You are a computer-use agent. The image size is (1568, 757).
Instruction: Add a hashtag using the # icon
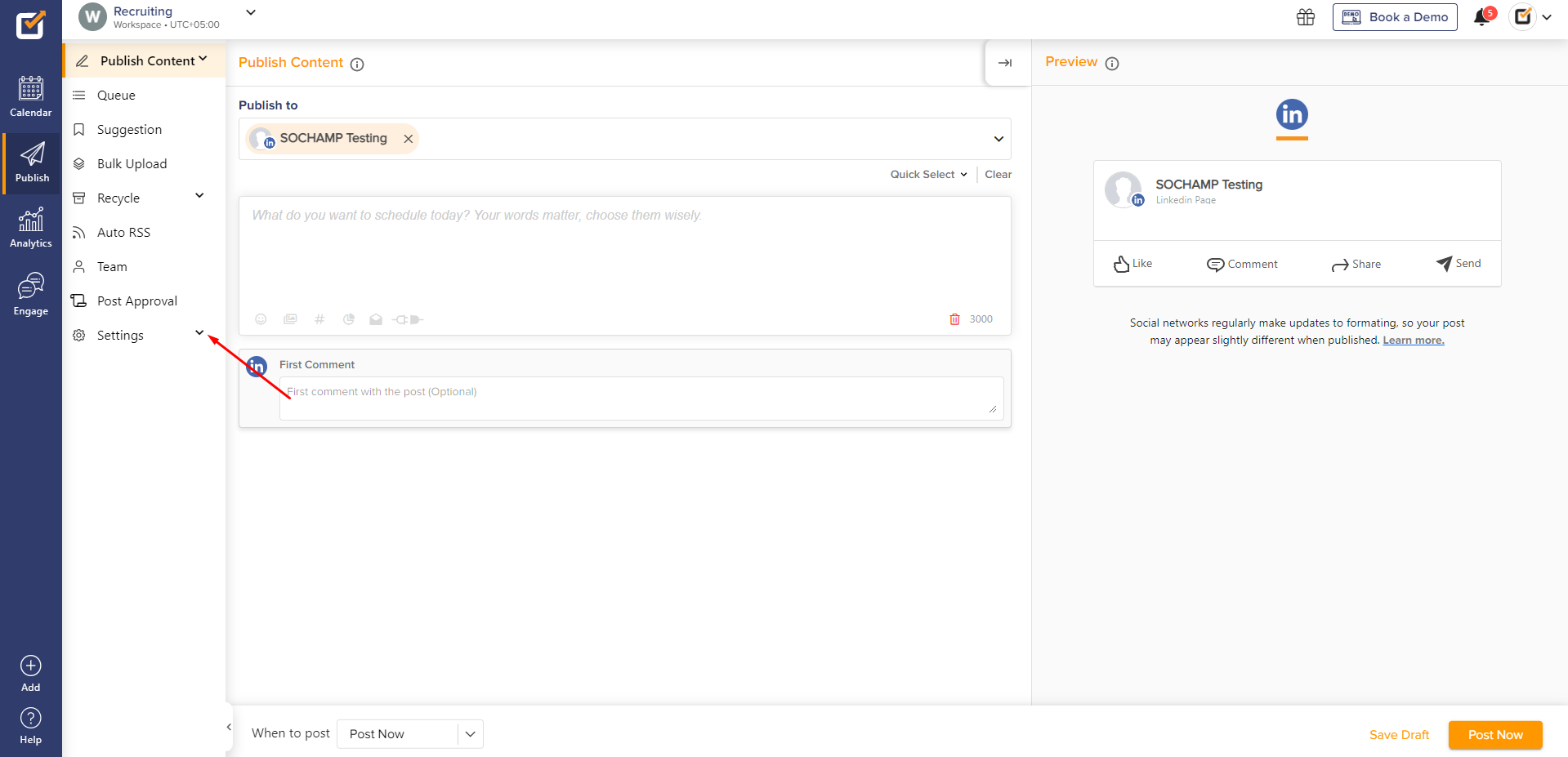[319, 319]
